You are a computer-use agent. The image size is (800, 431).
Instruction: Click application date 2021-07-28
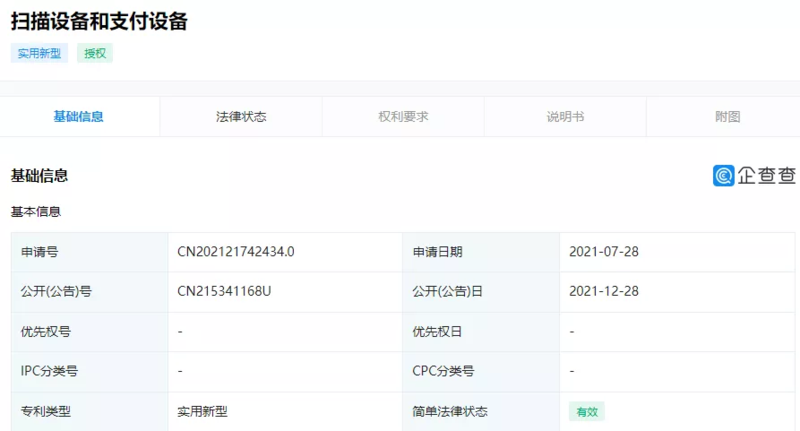pyautogui.click(x=604, y=252)
